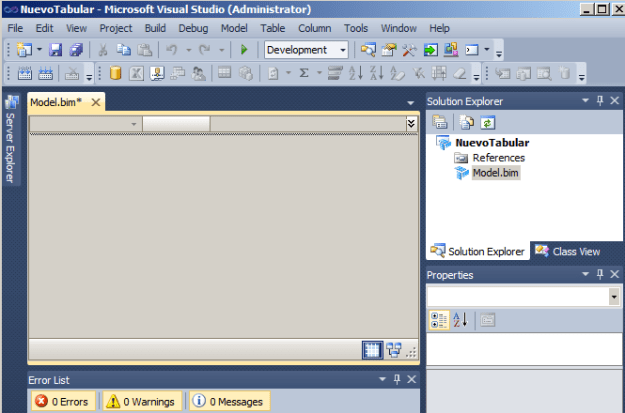Switch to the Class View tab

(x=568, y=252)
